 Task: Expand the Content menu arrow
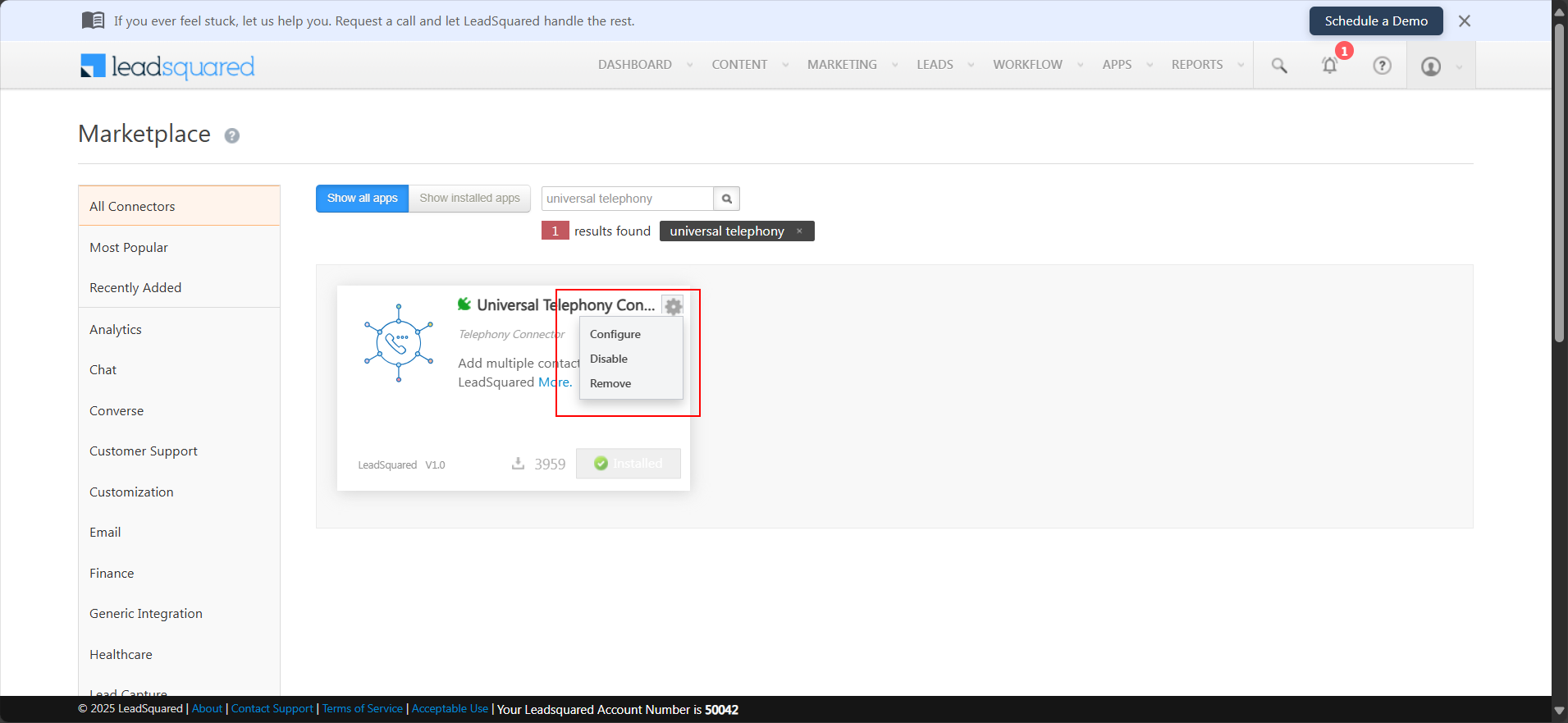pyautogui.click(x=785, y=66)
